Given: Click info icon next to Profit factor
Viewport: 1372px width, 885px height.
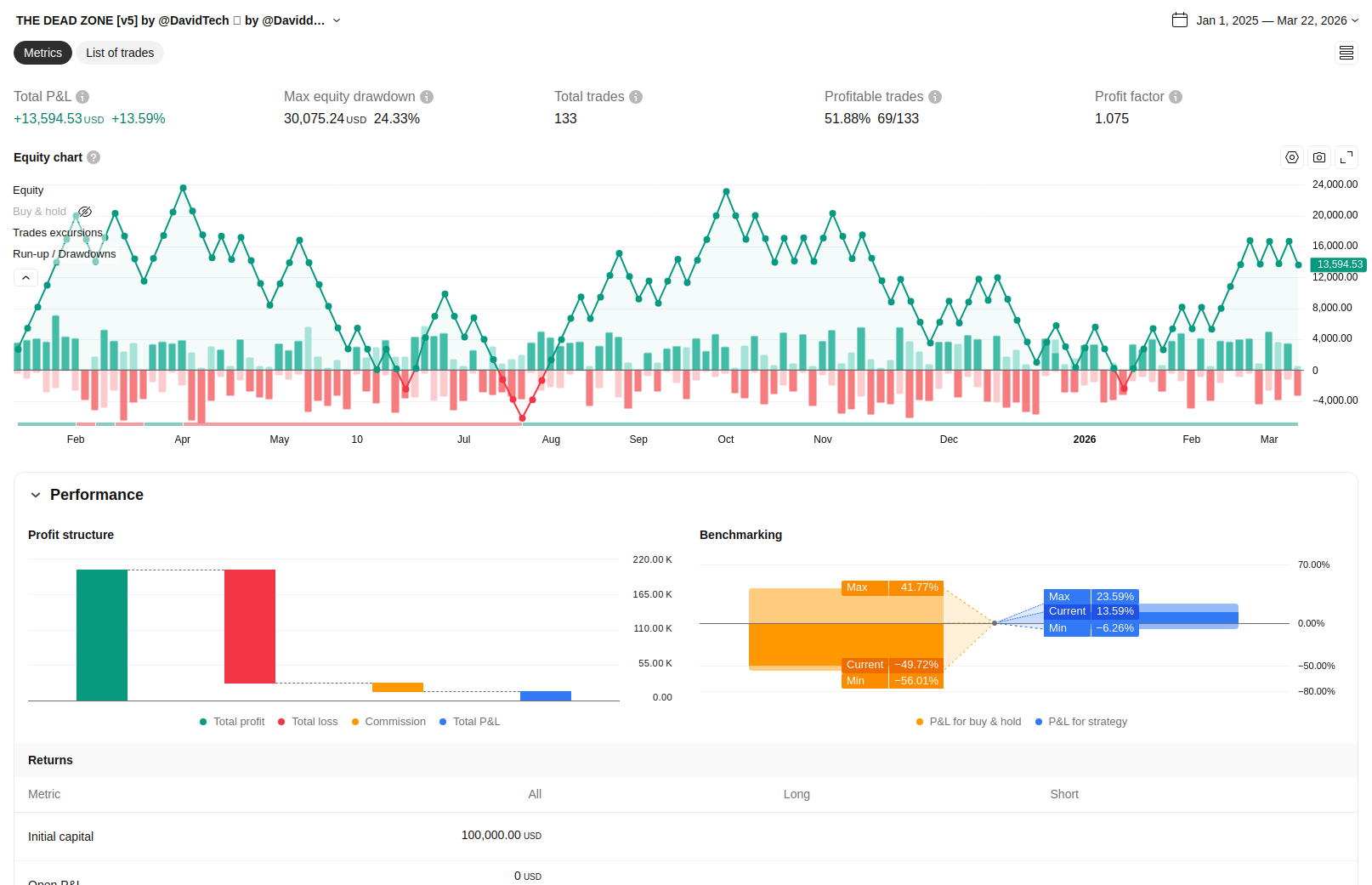Looking at the screenshot, I should pos(1176,97).
